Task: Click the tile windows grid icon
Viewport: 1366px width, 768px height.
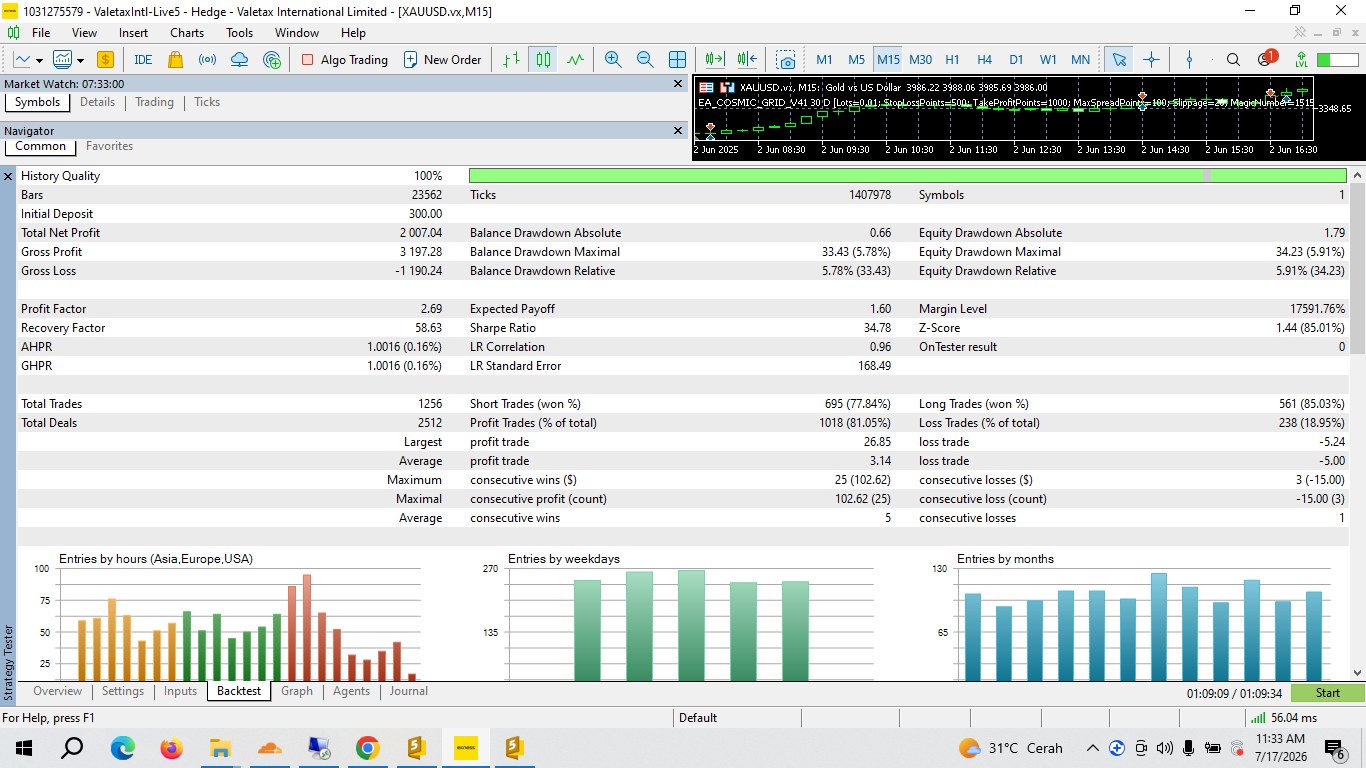Action: 677,59
